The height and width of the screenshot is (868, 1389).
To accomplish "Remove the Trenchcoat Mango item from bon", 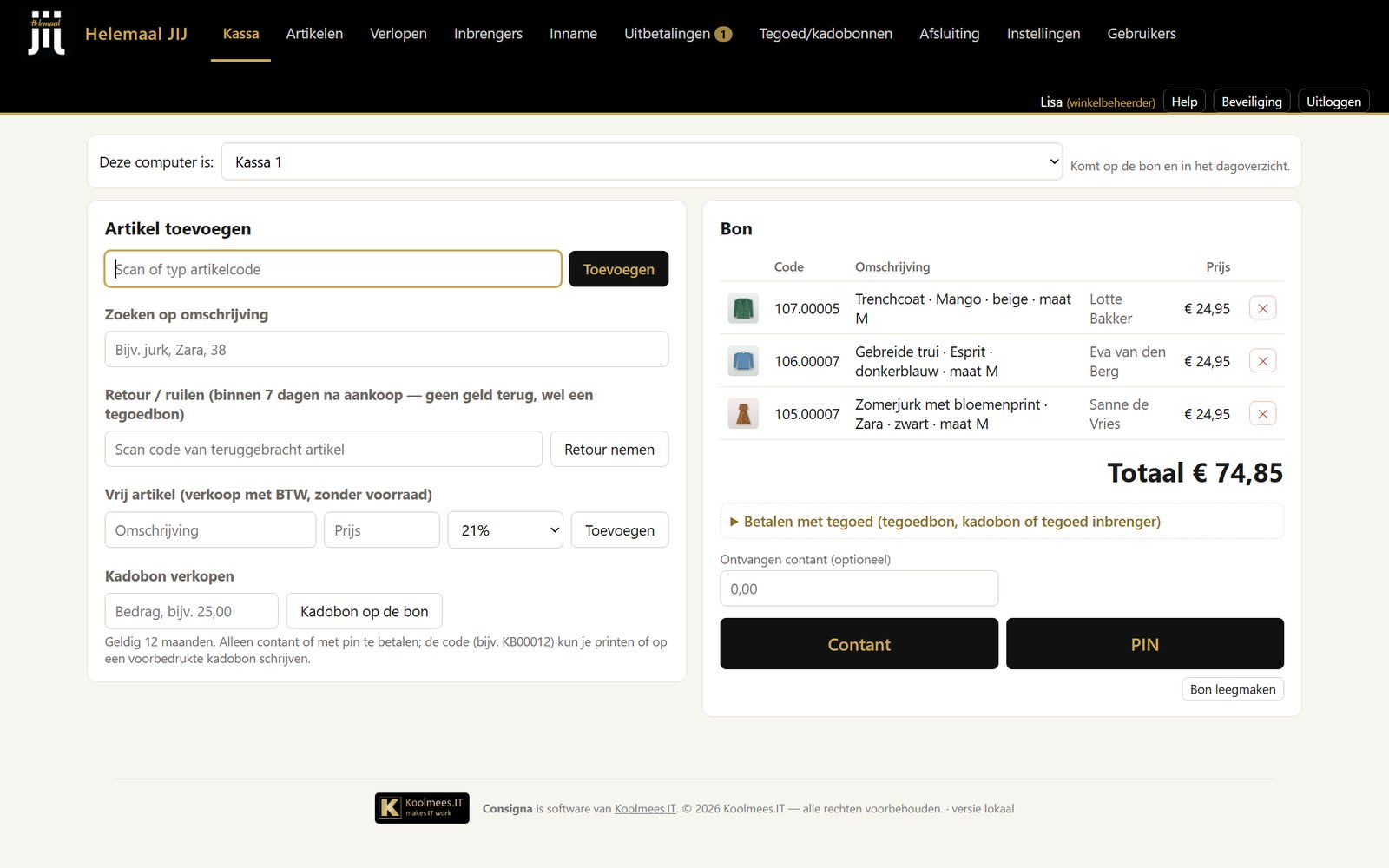I will coord(1262,308).
